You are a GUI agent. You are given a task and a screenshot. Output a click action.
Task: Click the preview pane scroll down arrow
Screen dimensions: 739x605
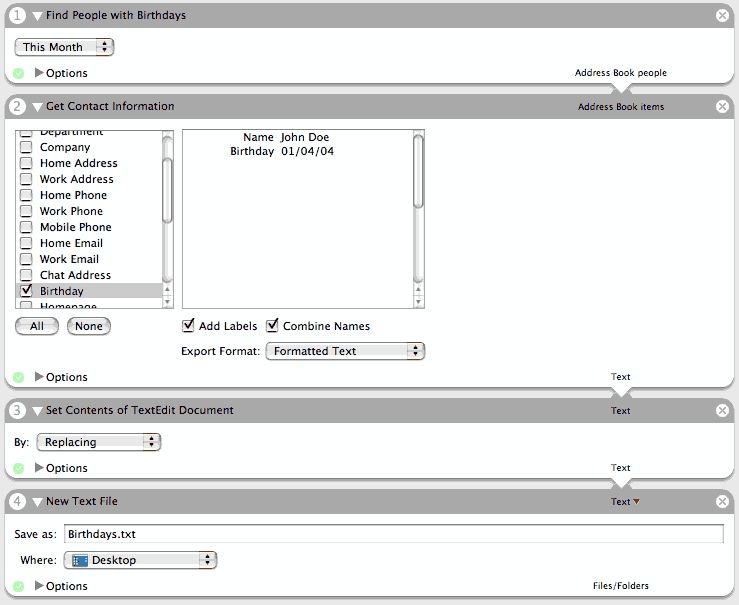(418, 301)
